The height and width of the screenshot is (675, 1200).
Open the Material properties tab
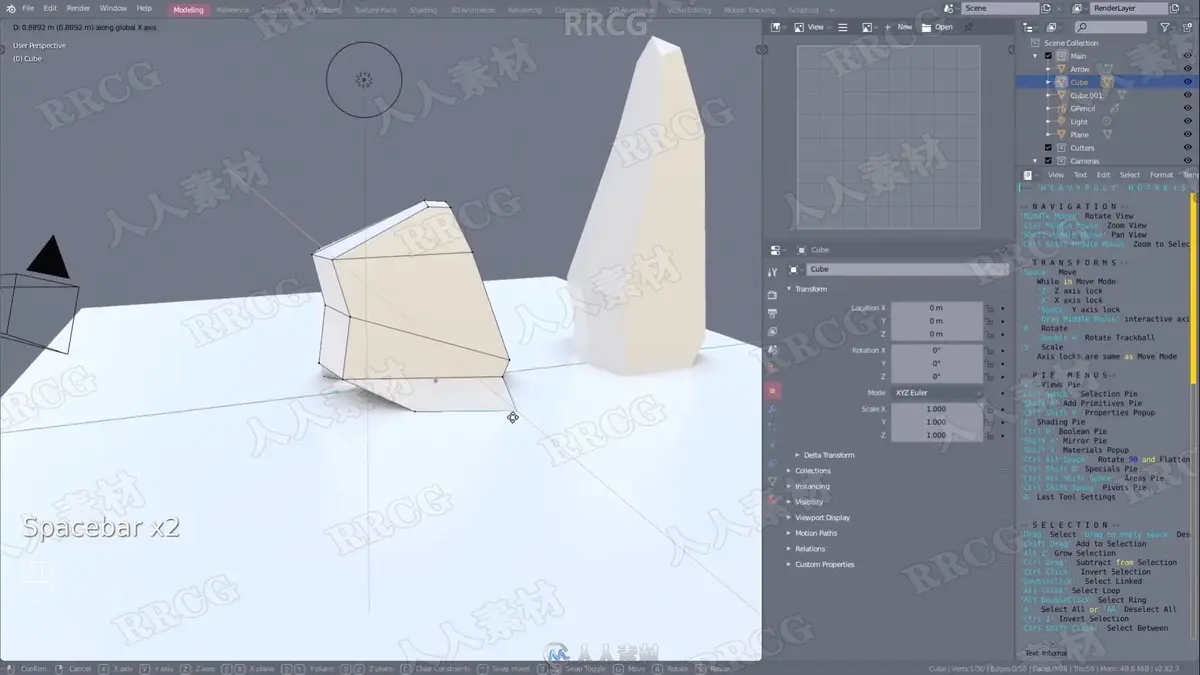coord(772,499)
